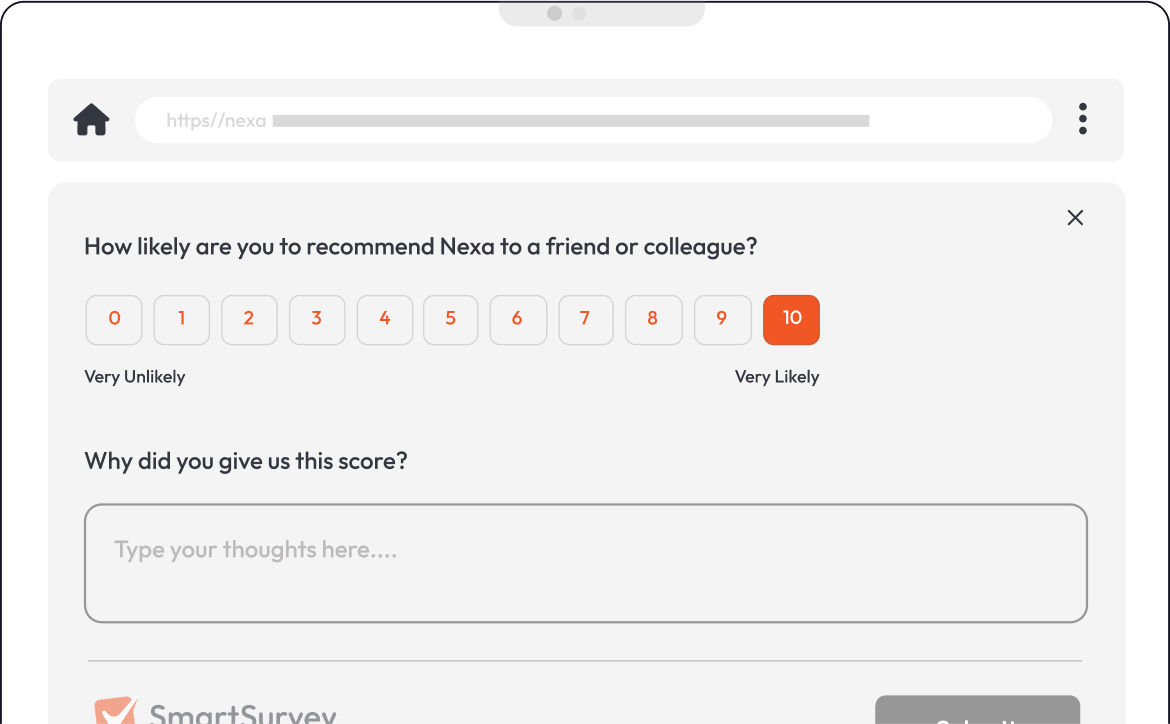Select the middle rating 5
This screenshot has width=1170, height=724.
(451, 320)
